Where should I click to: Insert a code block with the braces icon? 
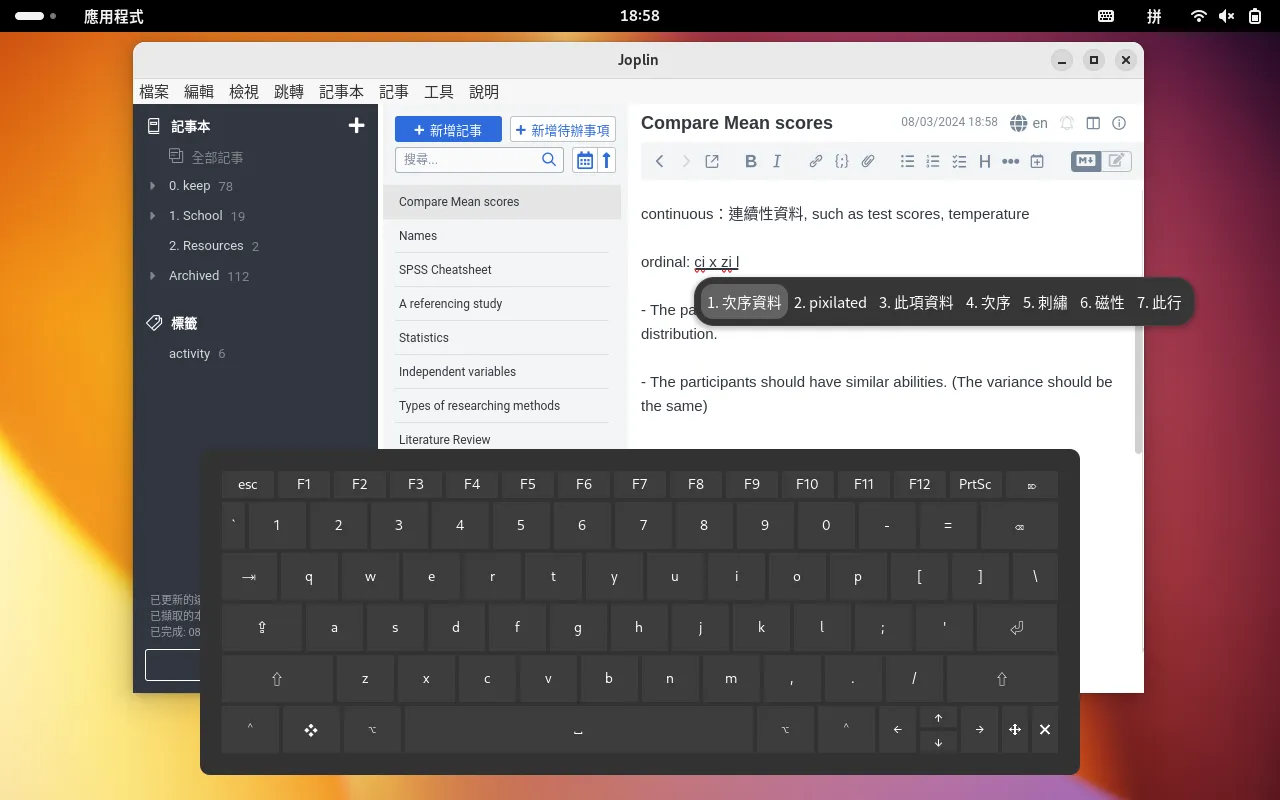tap(841, 161)
